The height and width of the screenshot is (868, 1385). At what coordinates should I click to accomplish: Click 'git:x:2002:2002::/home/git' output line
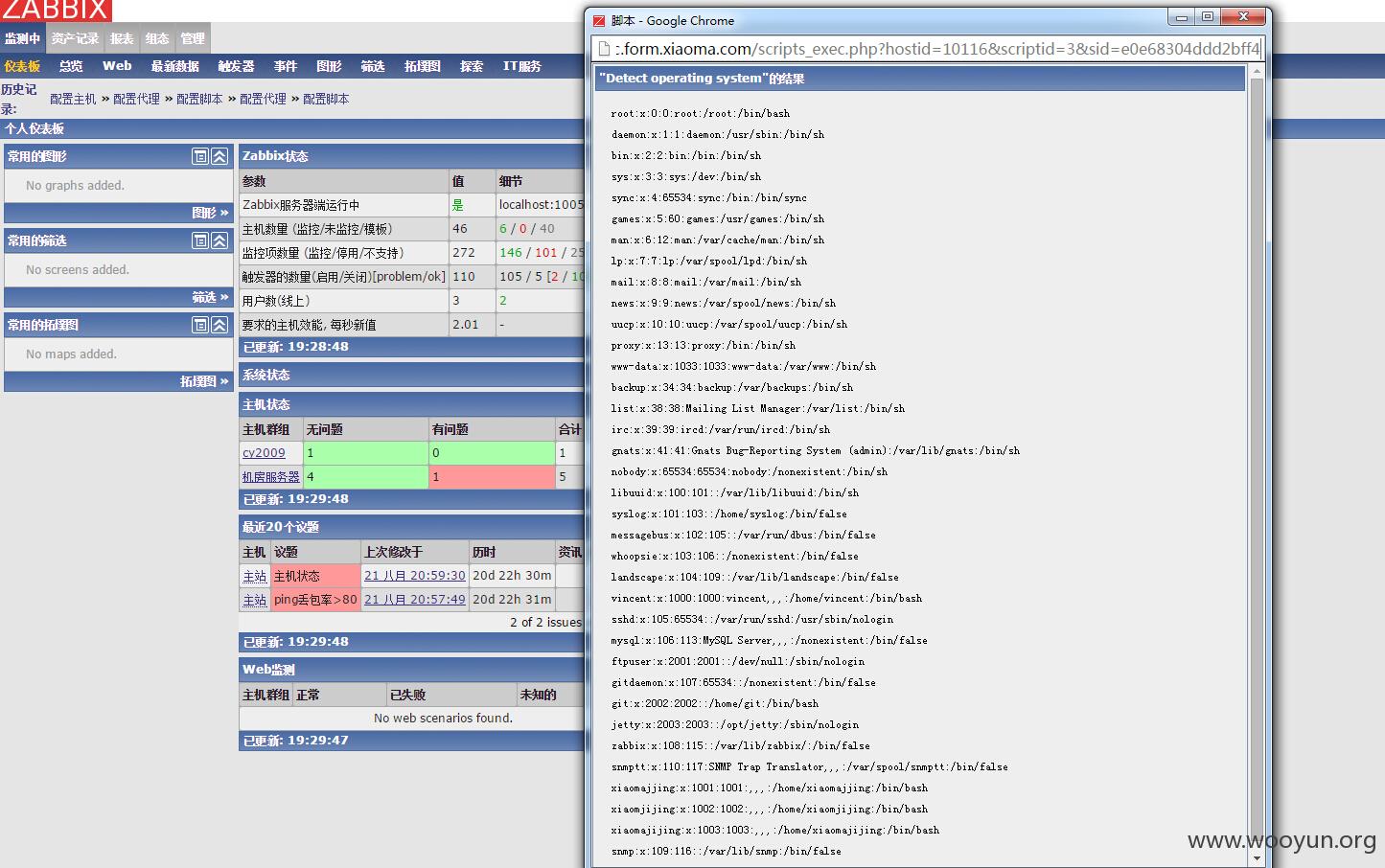(x=715, y=703)
